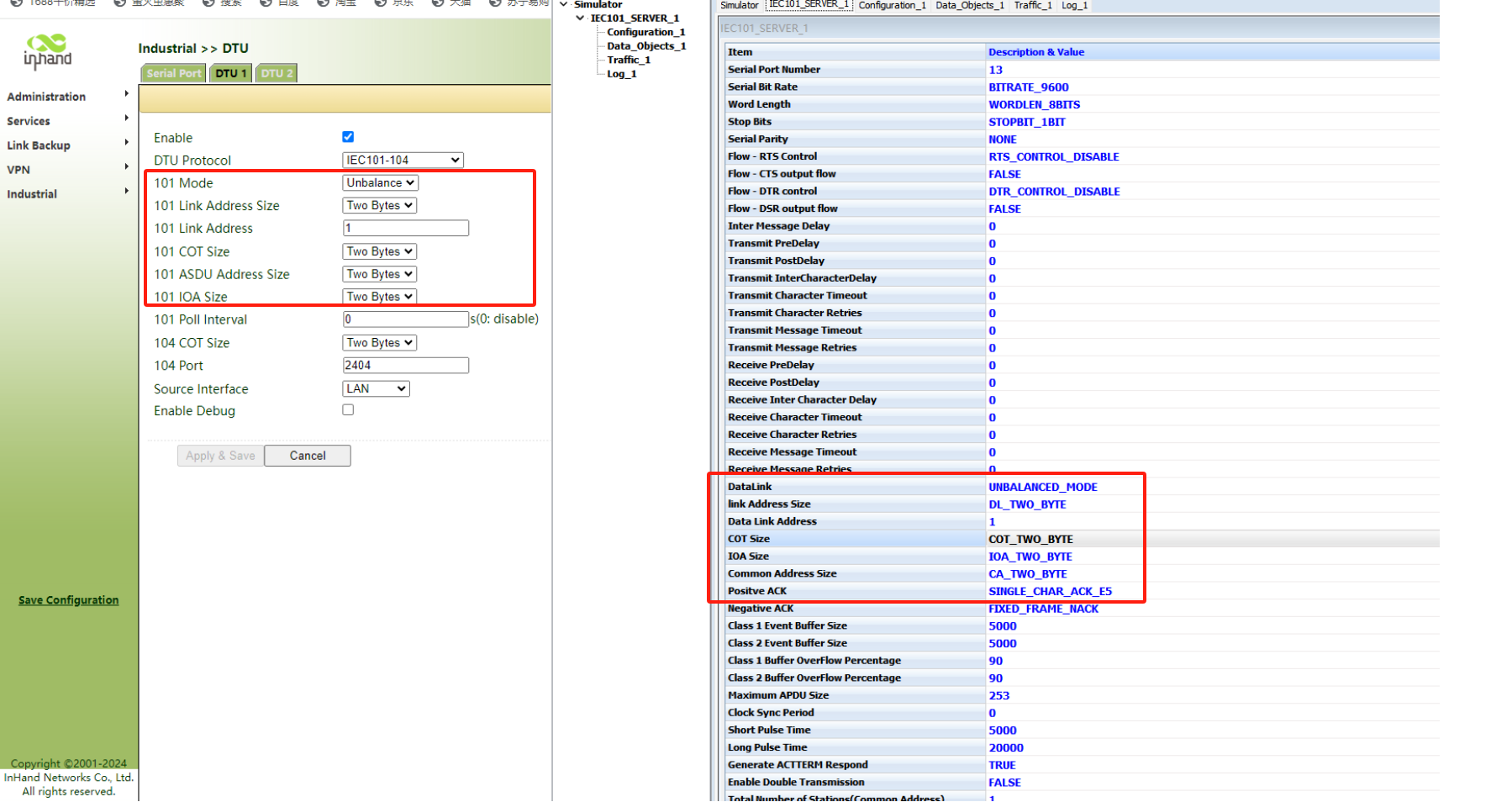Open the 101 Link Address Size dropdown
Viewport: 1512px width, 802px height.
[x=380, y=205]
